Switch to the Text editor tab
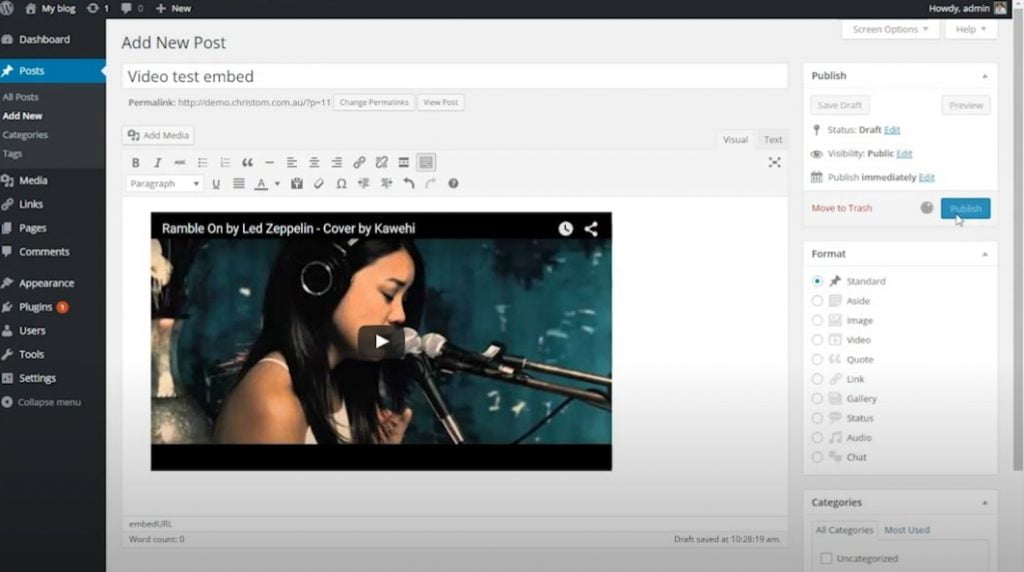This screenshot has height=572, width=1024. click(773, 140)
